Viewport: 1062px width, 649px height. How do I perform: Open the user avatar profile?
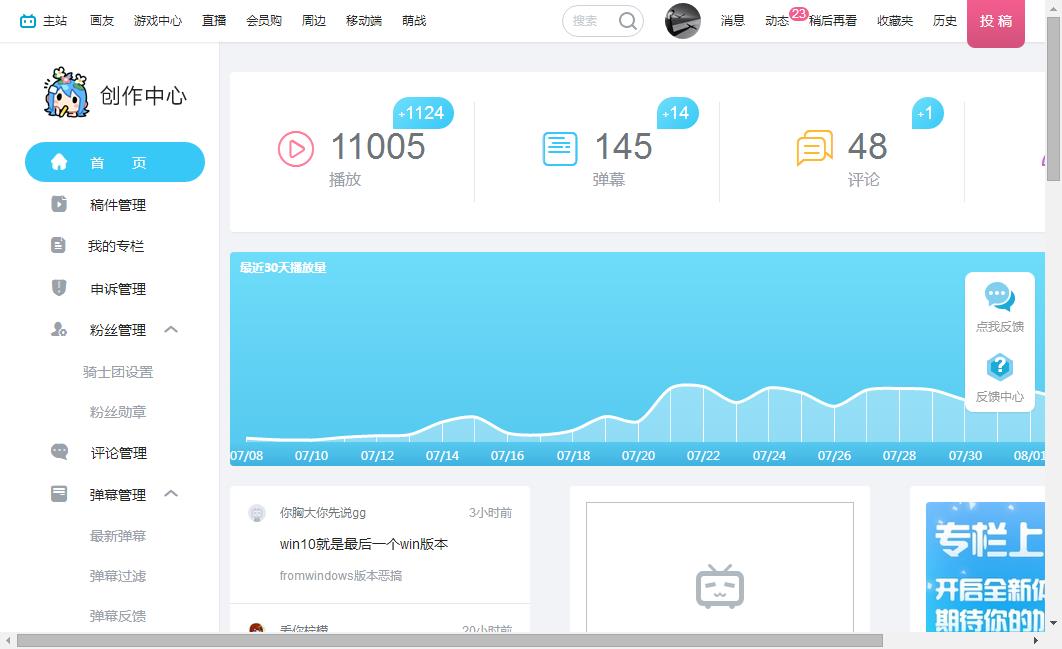coord(683,21)
